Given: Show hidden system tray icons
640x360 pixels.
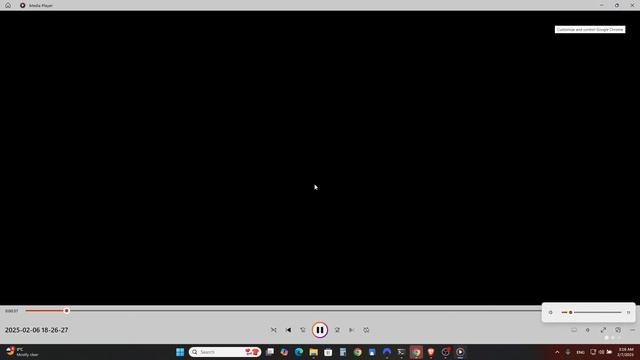Looking at the screenshot, I should [x=557, y=352].
